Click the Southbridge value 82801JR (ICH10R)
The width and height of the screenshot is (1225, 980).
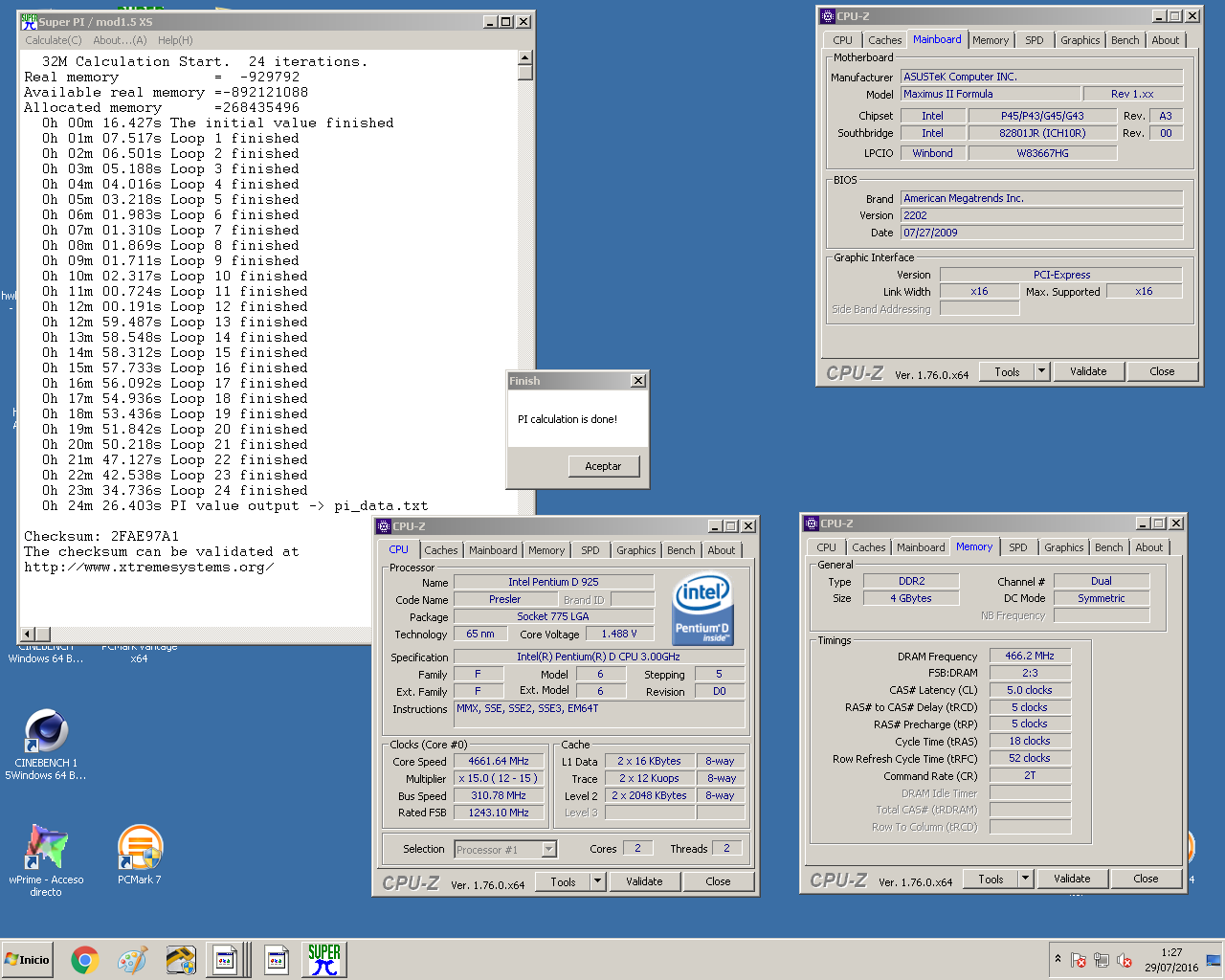1042,133
